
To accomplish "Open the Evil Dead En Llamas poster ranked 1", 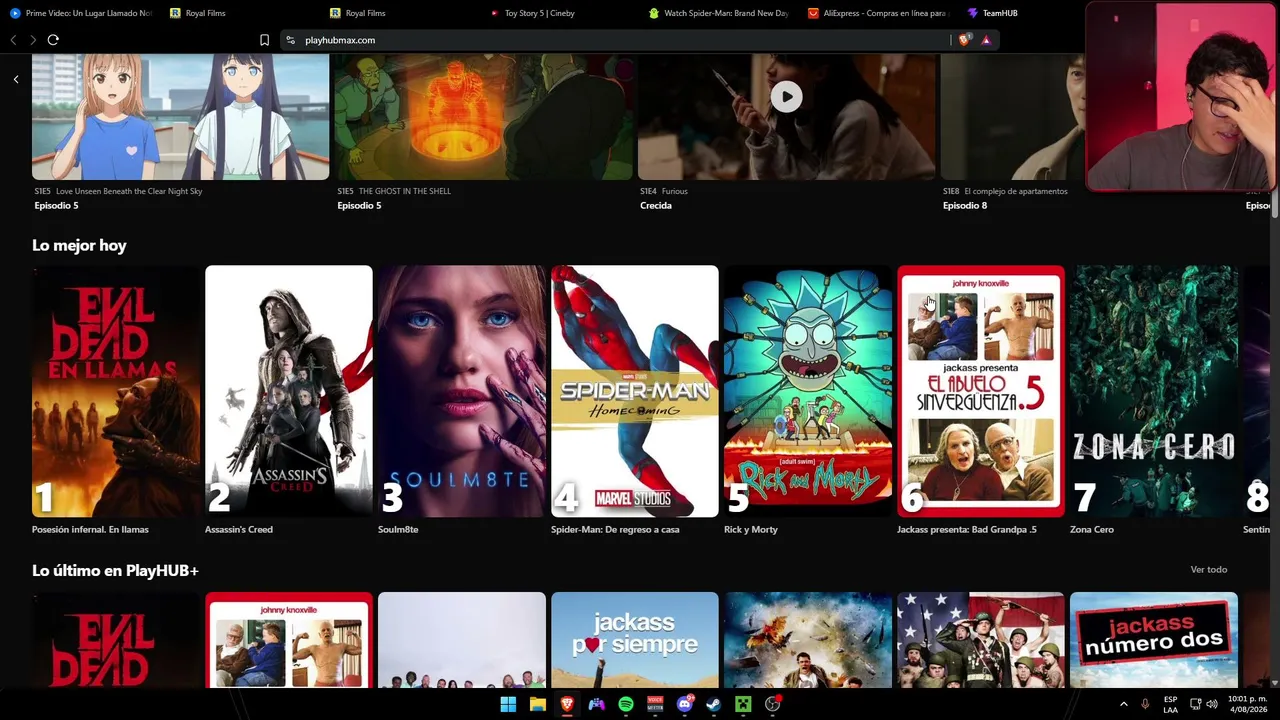I will pyautogui.click(x=116, y=391).
